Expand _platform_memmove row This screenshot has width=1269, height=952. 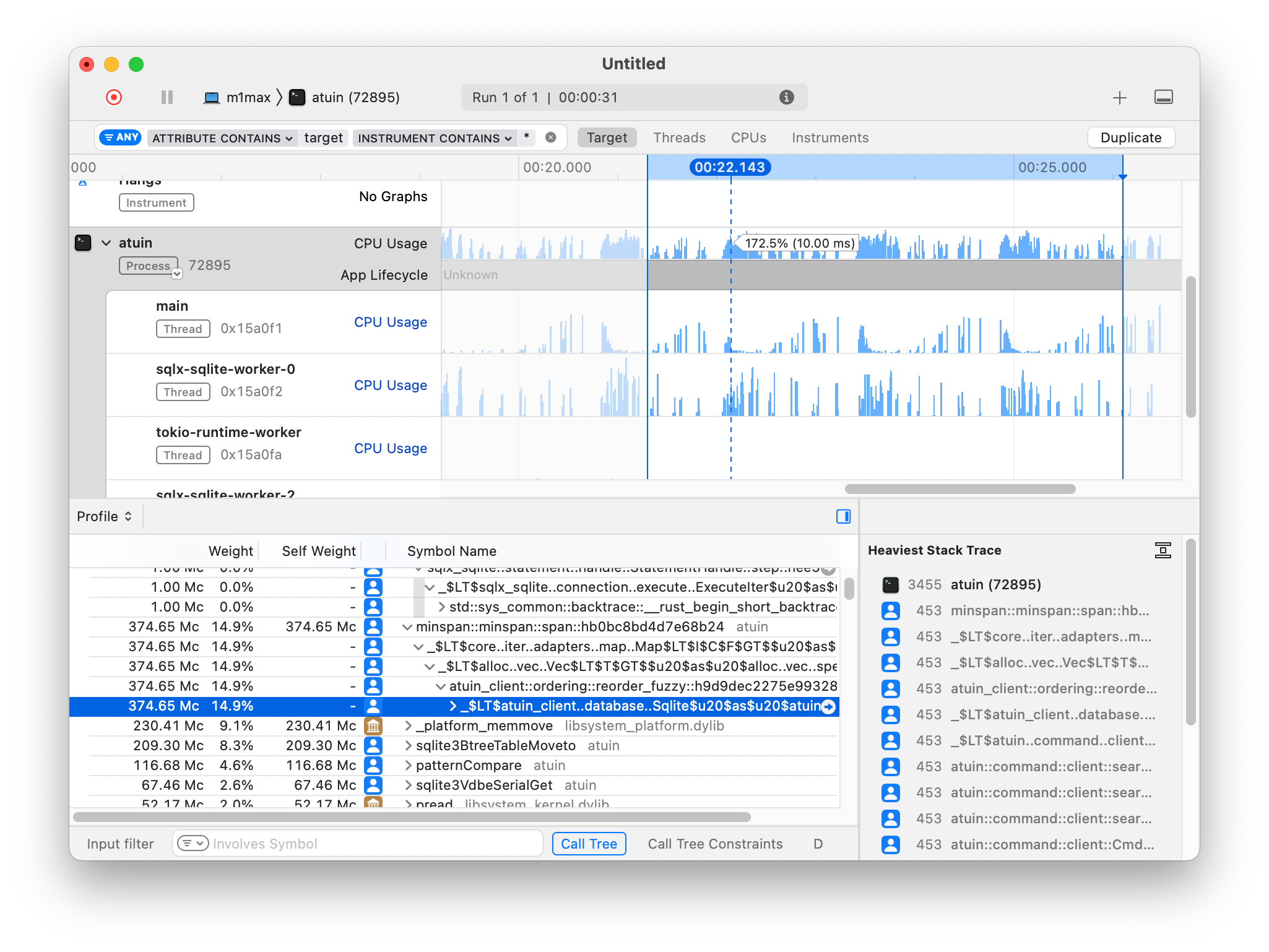pos(408,726)
